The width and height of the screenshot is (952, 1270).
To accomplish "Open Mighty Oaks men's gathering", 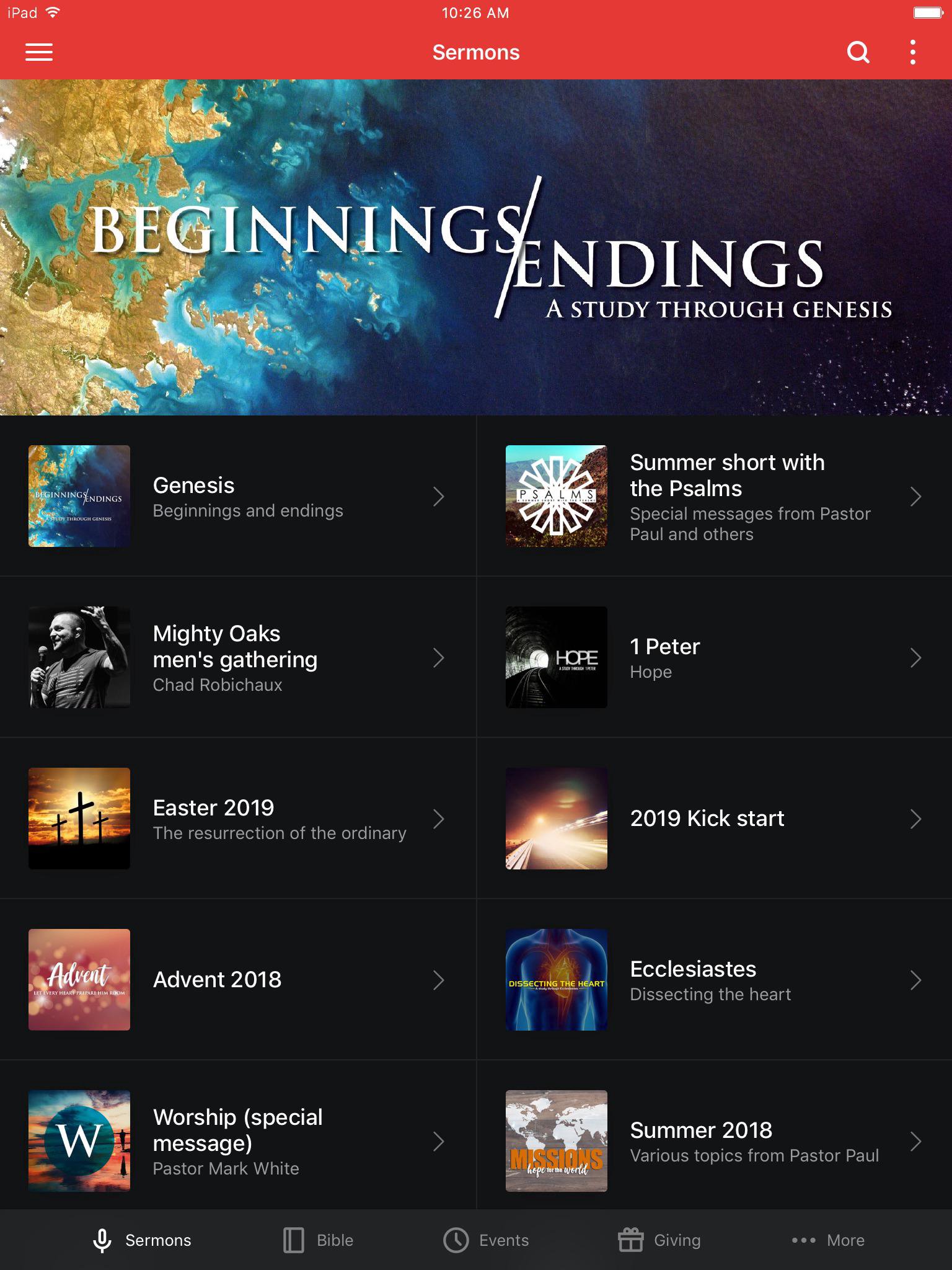I will click(x=238, y=657).
